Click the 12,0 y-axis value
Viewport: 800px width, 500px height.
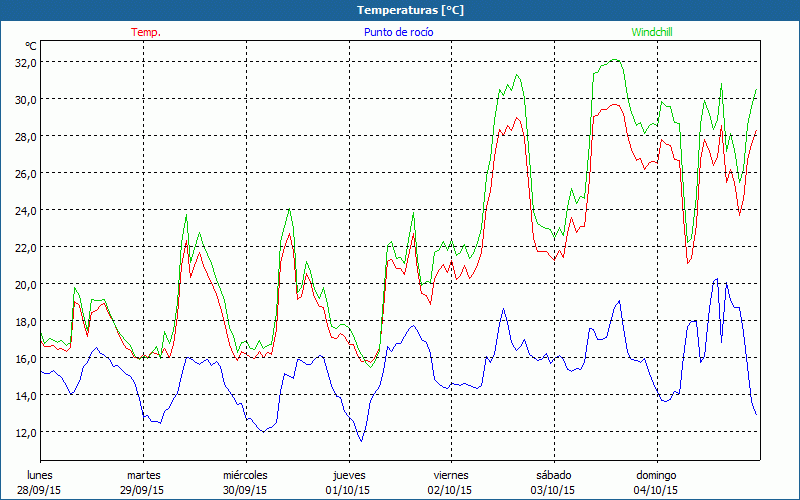coord(25,432)
